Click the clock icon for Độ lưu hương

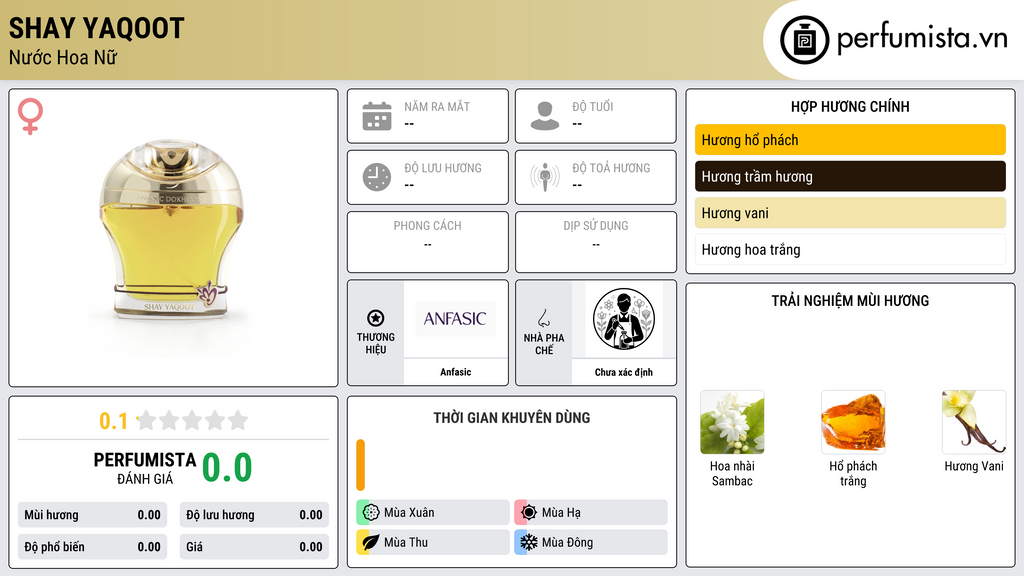[377, 177]
